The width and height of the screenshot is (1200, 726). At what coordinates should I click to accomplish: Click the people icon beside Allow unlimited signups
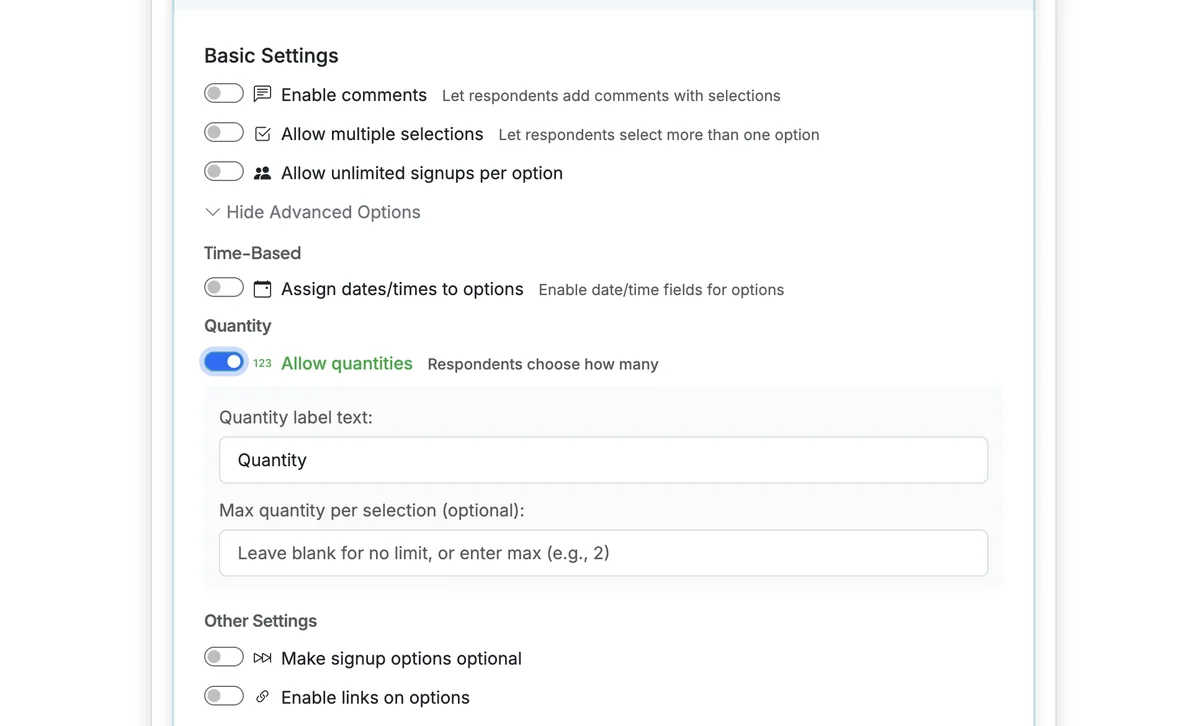click(261, 171)
